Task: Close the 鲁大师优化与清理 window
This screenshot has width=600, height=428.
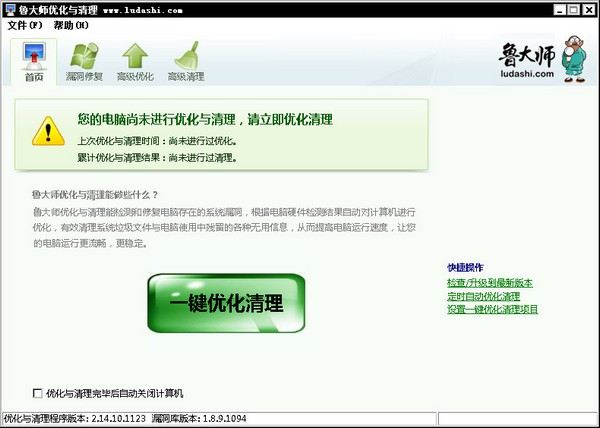Action: coord(589,10)
